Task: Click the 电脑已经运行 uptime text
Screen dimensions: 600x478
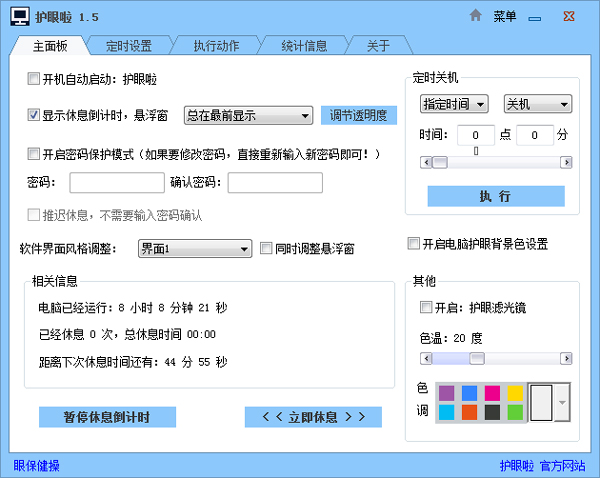Action: (132, 308)
